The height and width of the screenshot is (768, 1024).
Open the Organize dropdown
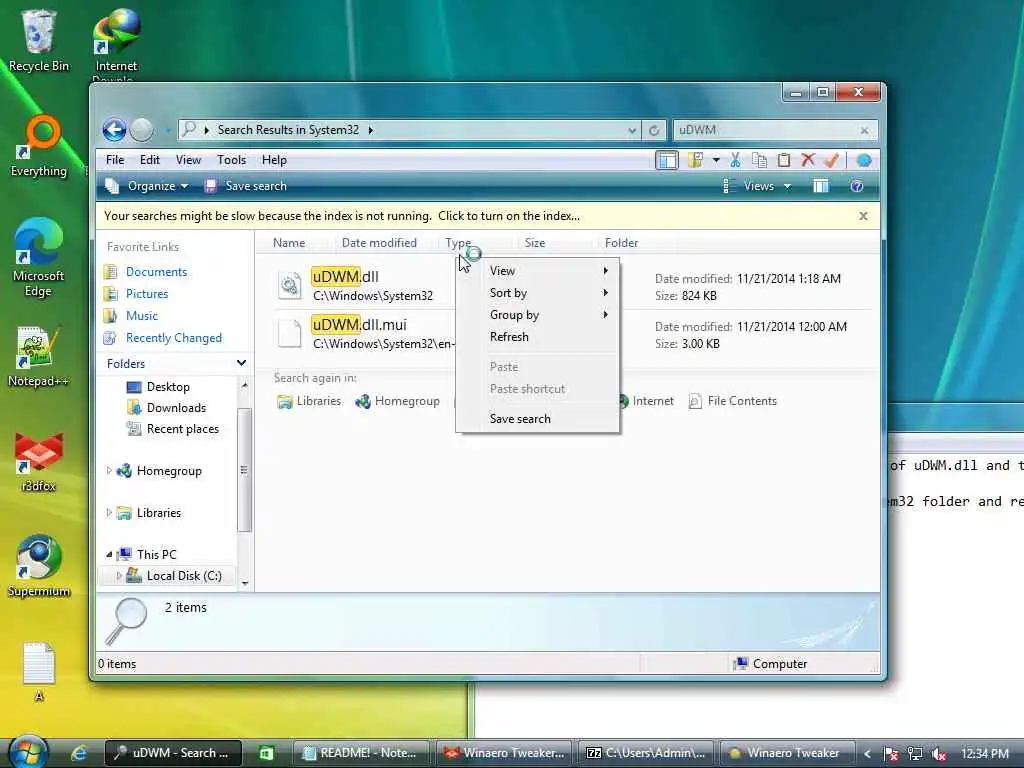148,186
